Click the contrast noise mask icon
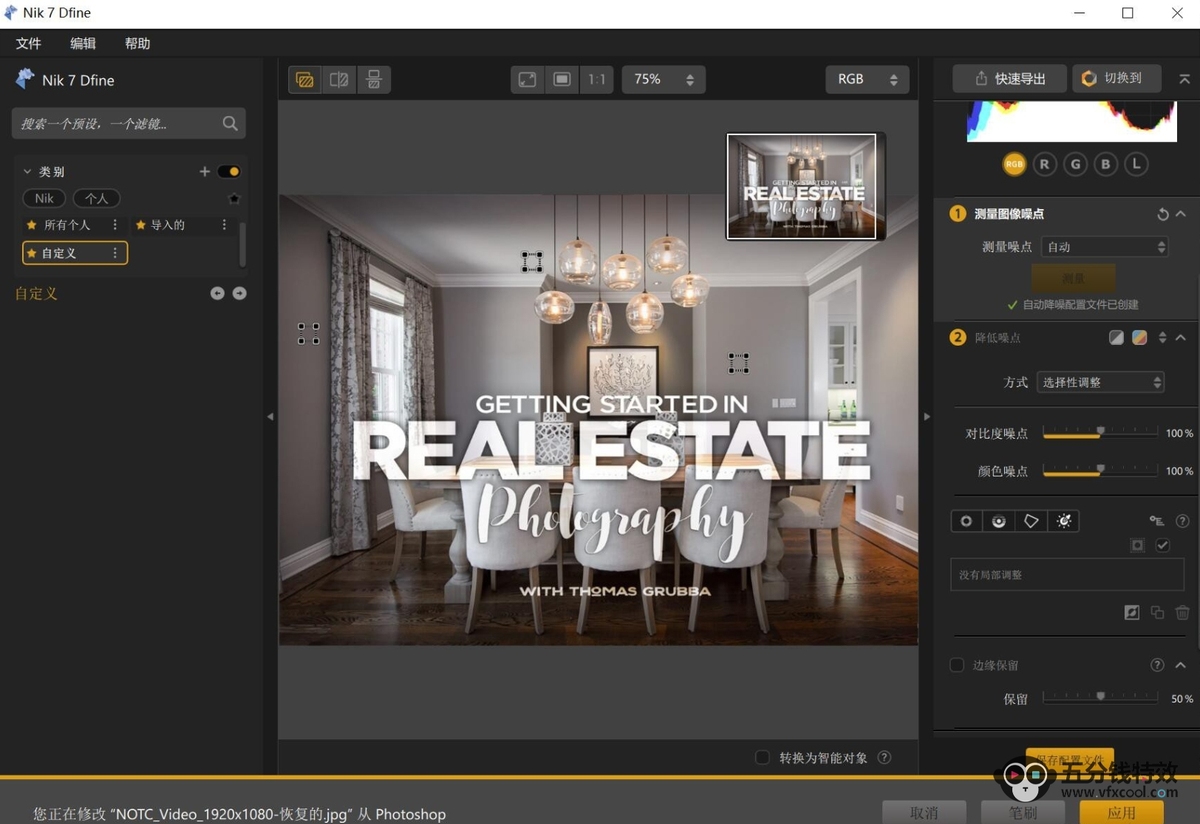 click(x=1117, y=338)
